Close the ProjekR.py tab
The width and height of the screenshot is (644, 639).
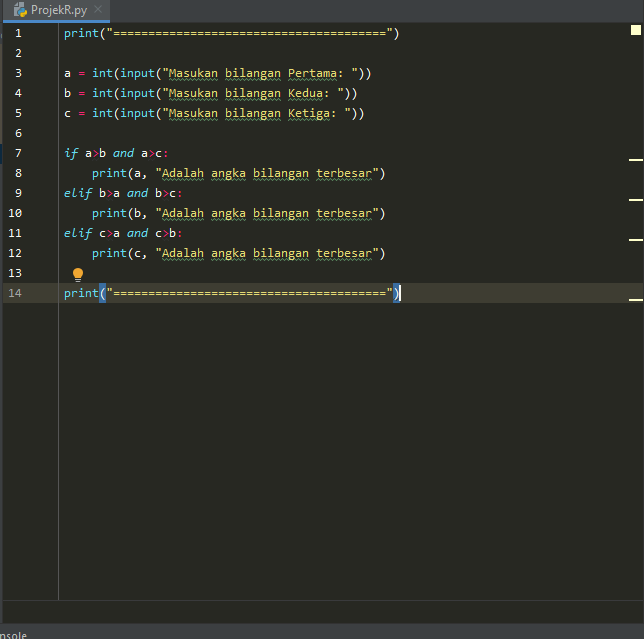coord(98,9)
